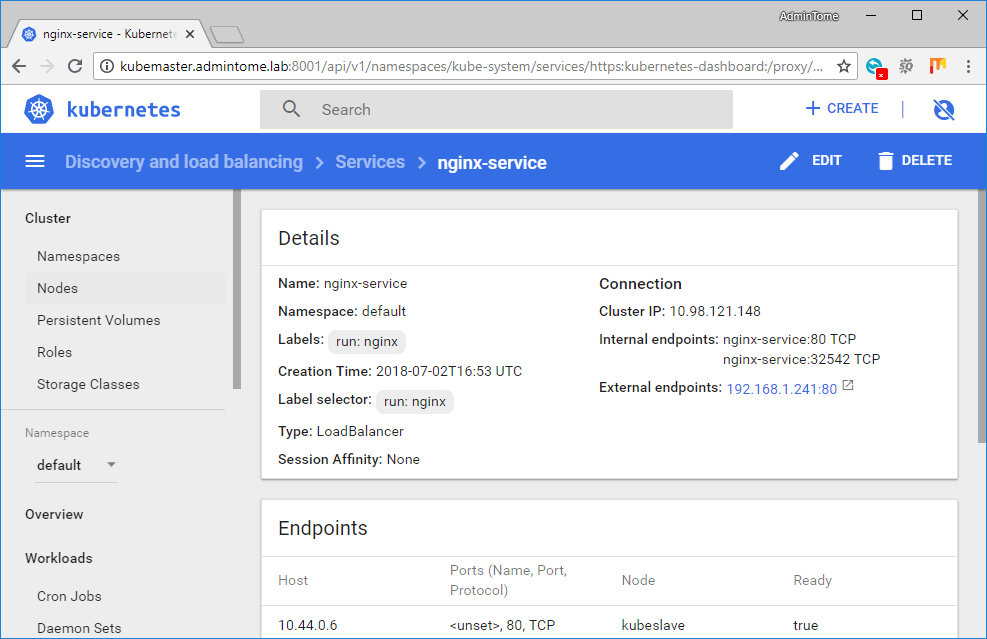
Task: Open the hamburger navigation menu
Action: coord(35,160)
